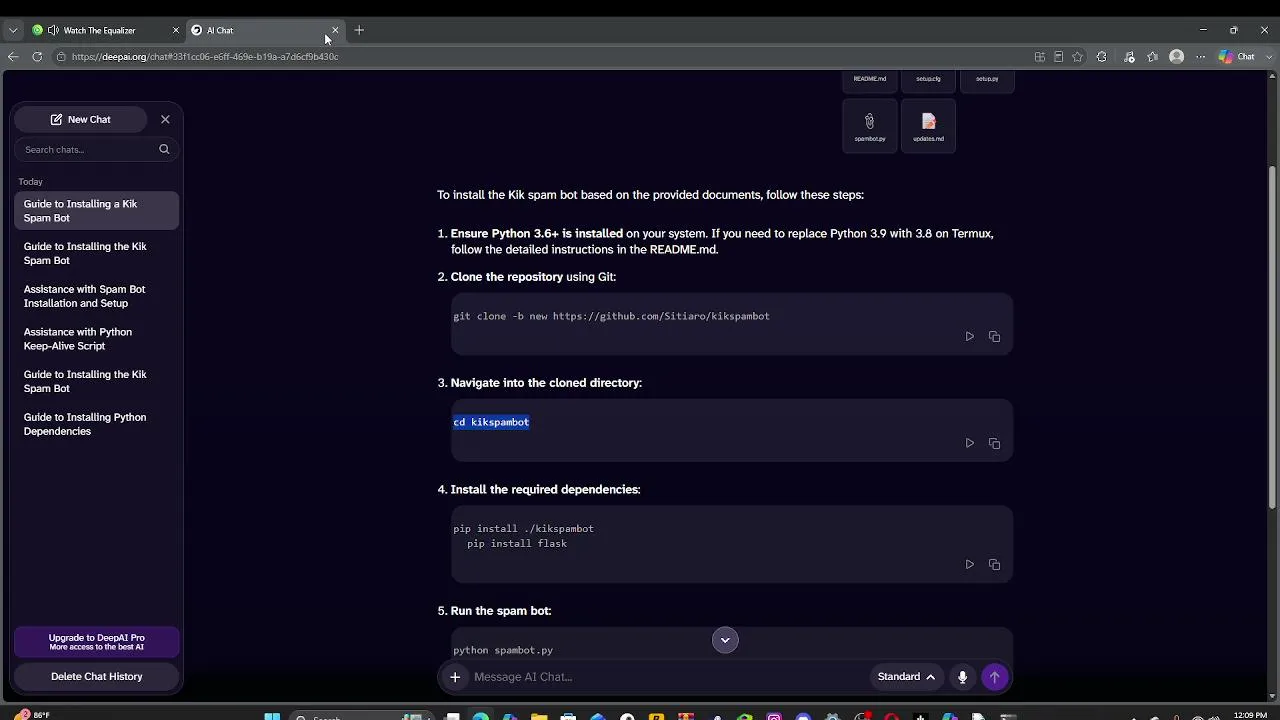Open the Copilot Chat sidebar
This screenshot has width=1280, height=720.
(x=1236, y=57)
